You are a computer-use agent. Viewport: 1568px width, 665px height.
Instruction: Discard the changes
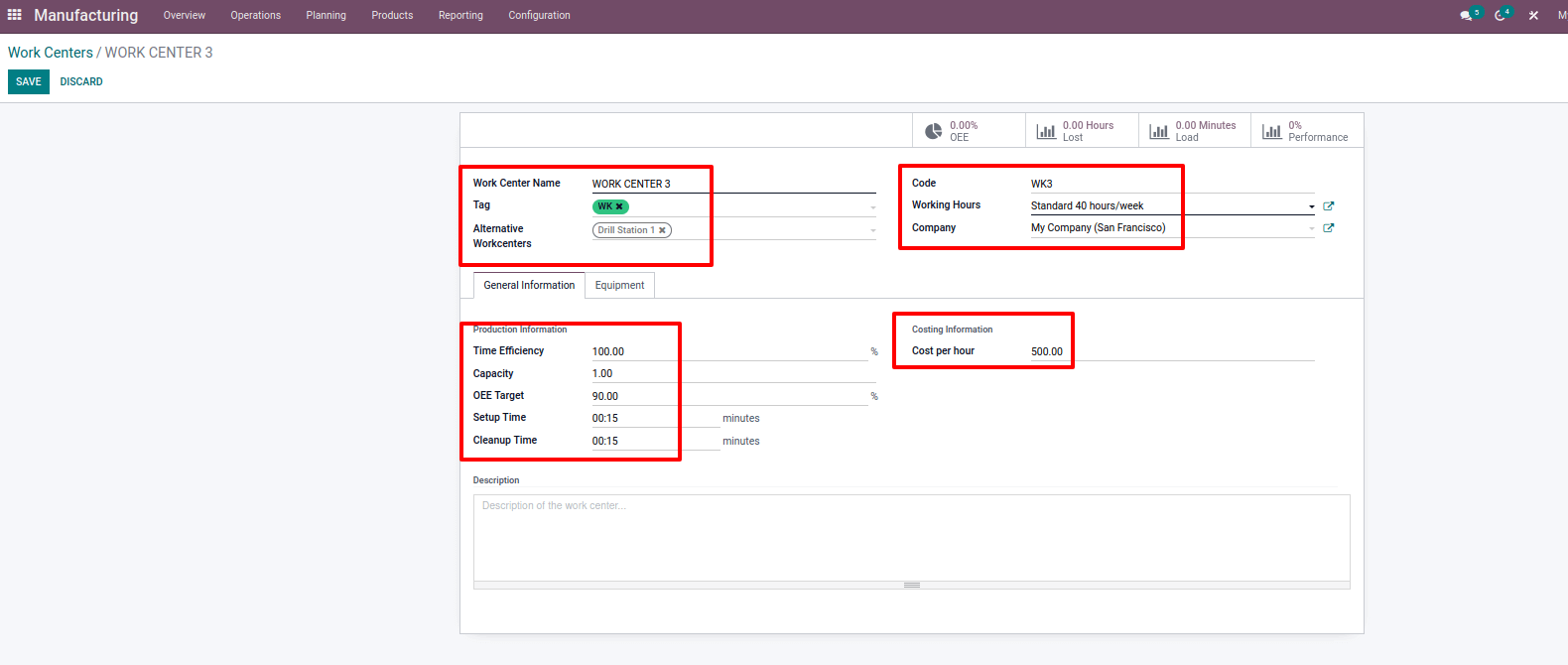(x=81, y=81)
